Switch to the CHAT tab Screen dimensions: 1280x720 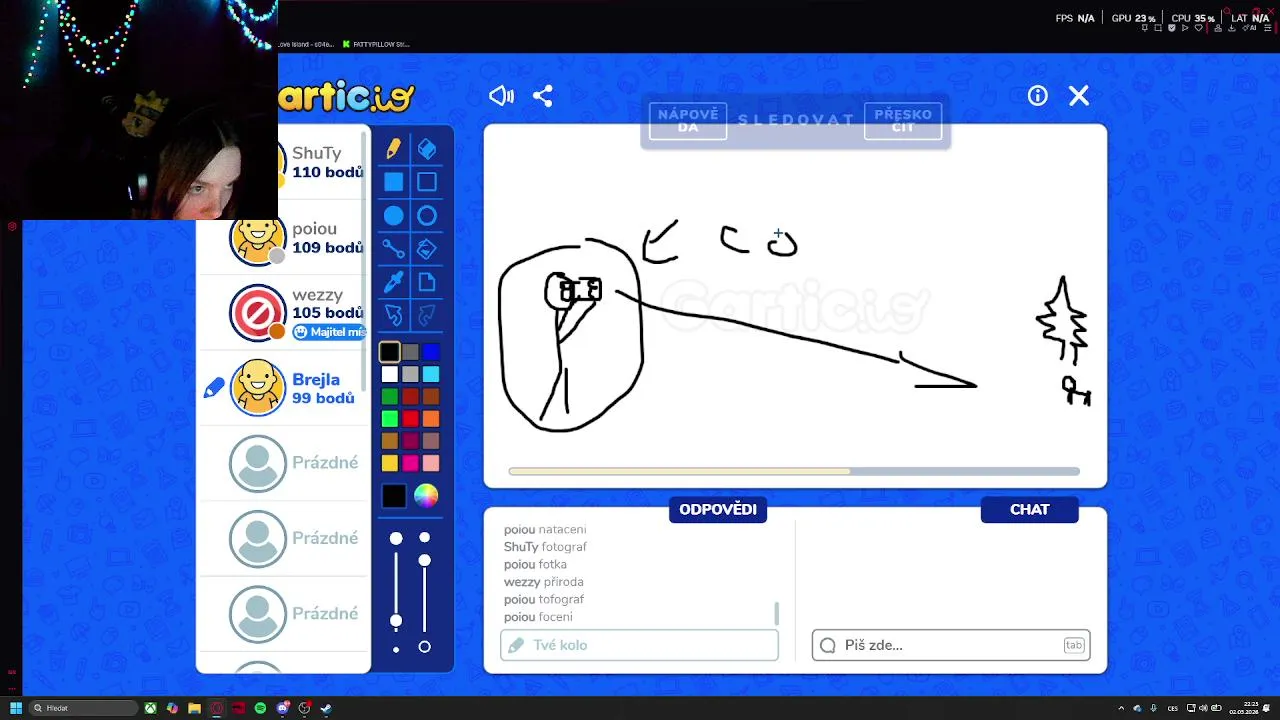1030,509
